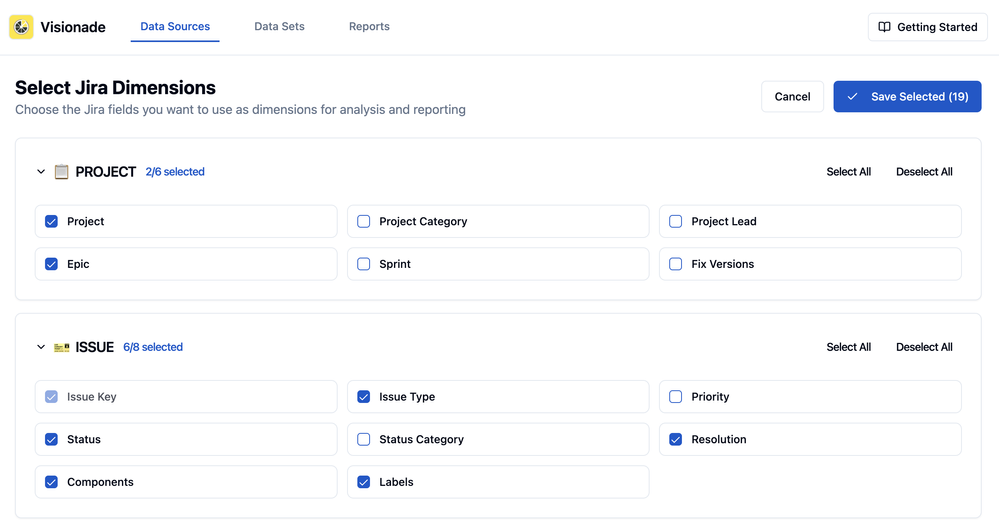Select the Data Sources tab
The height and width of the screenshot is (520, 999).
[175, 27]
